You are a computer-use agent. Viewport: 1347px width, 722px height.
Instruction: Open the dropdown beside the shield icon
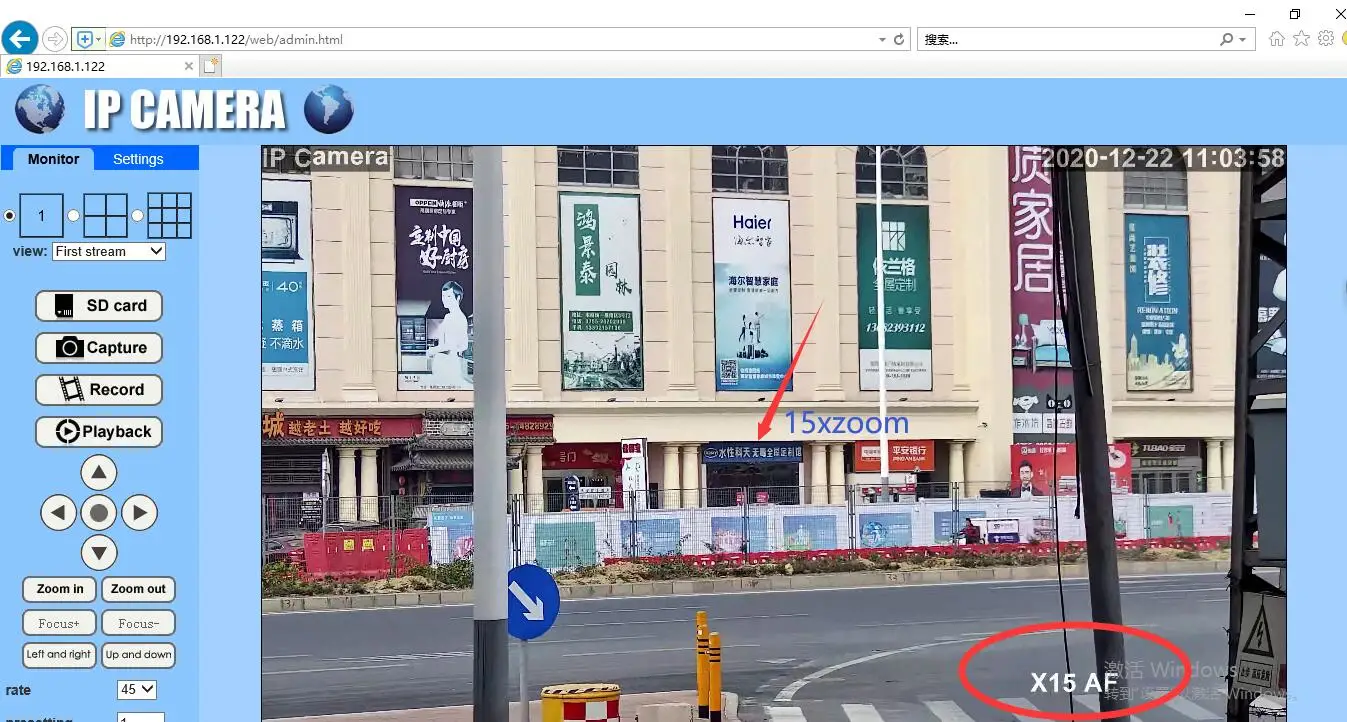pos(98,39)
